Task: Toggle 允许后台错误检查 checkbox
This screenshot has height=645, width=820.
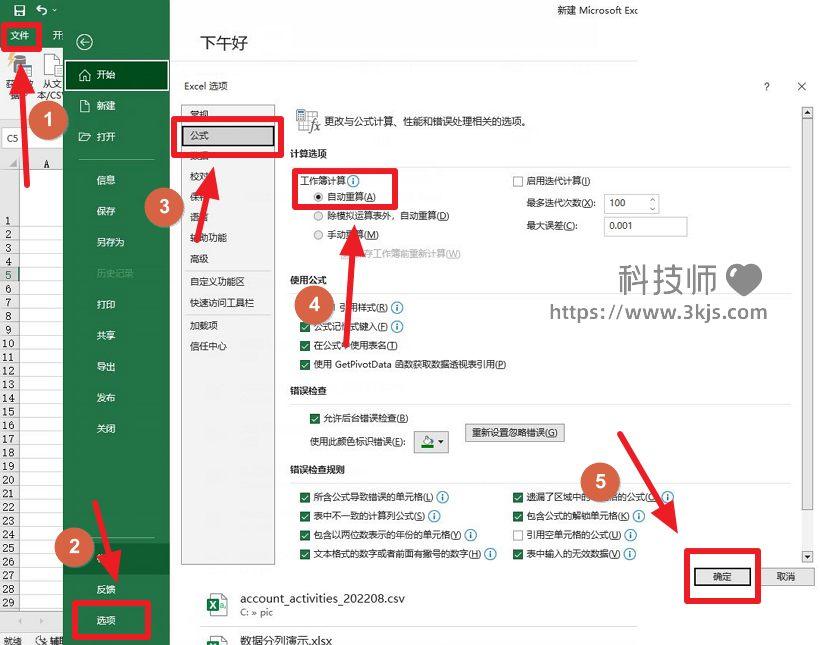Action: pos(315,418)
